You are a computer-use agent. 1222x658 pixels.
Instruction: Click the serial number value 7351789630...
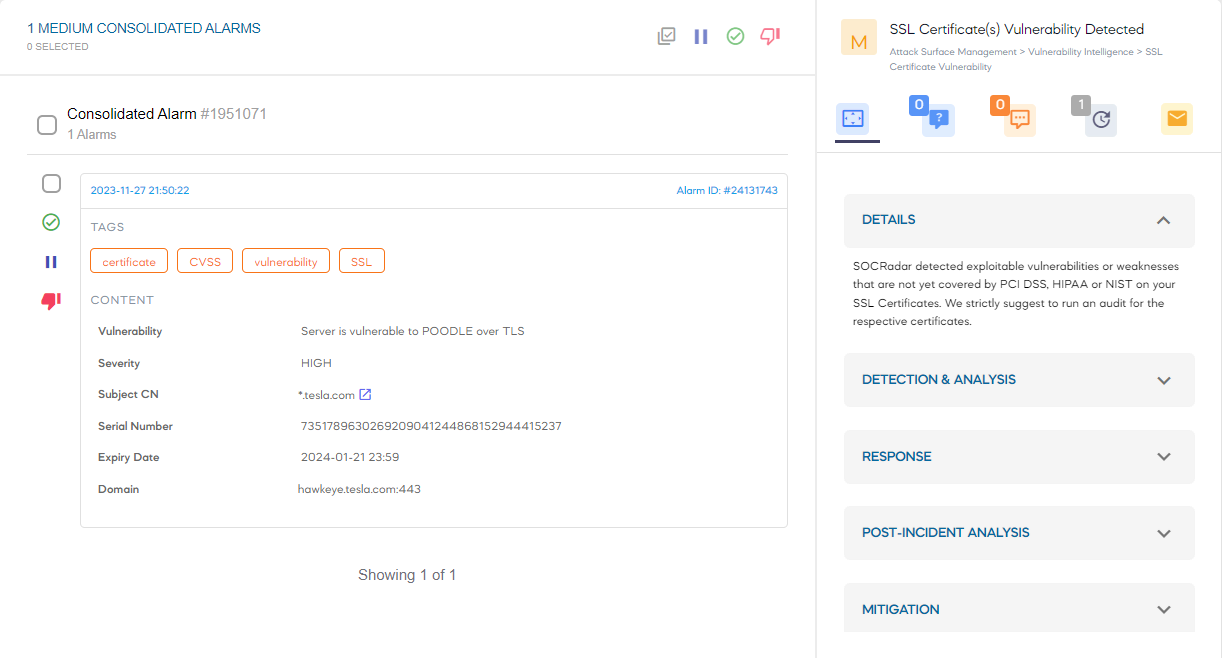(x=431, y=426)
